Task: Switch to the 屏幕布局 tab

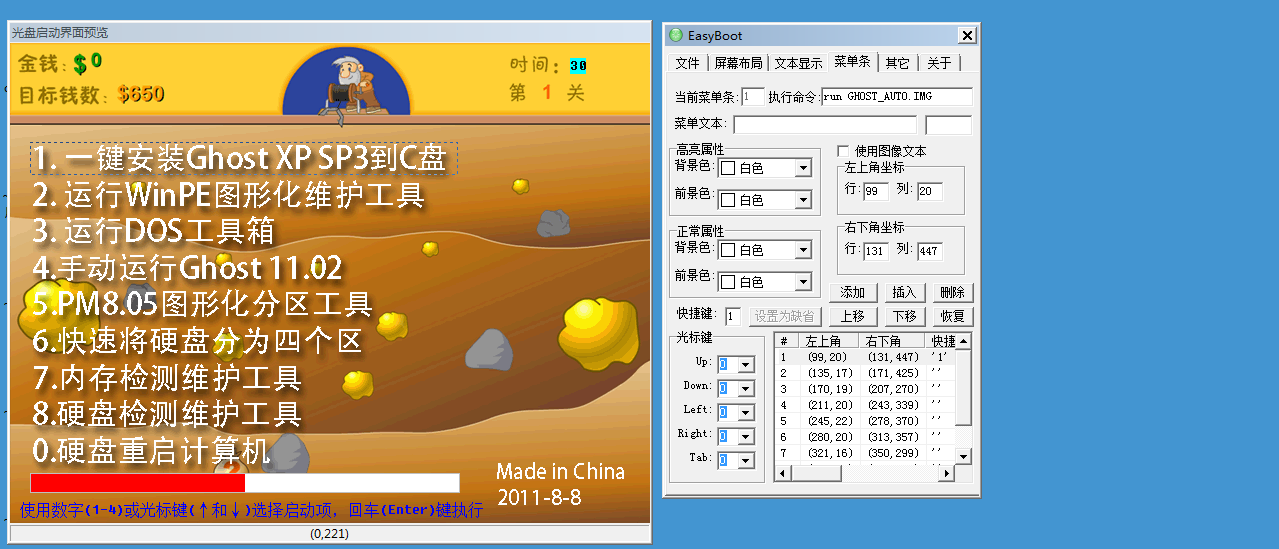Action: tap(738, 63)
